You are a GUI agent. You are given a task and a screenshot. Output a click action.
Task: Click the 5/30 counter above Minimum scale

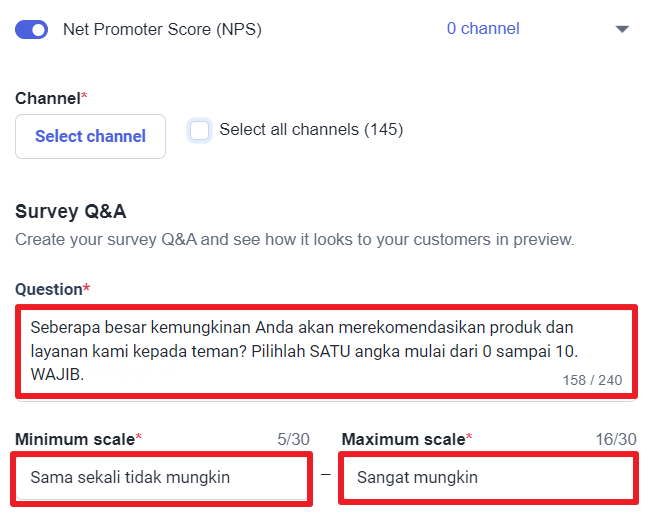pyautogui.click(x=293, y=439)
